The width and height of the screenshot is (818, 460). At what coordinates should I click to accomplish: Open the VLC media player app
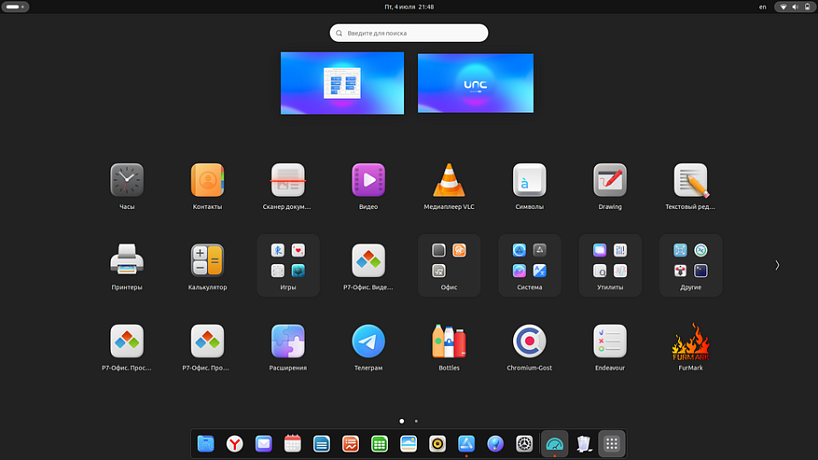[x=449, y=181]
